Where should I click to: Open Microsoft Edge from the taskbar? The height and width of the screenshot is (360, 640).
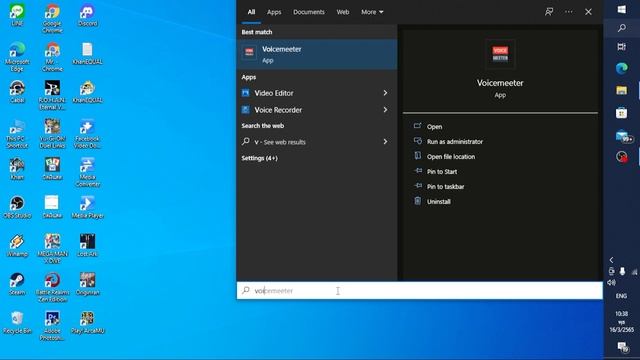pyautogui.click(x=622, y=68)
